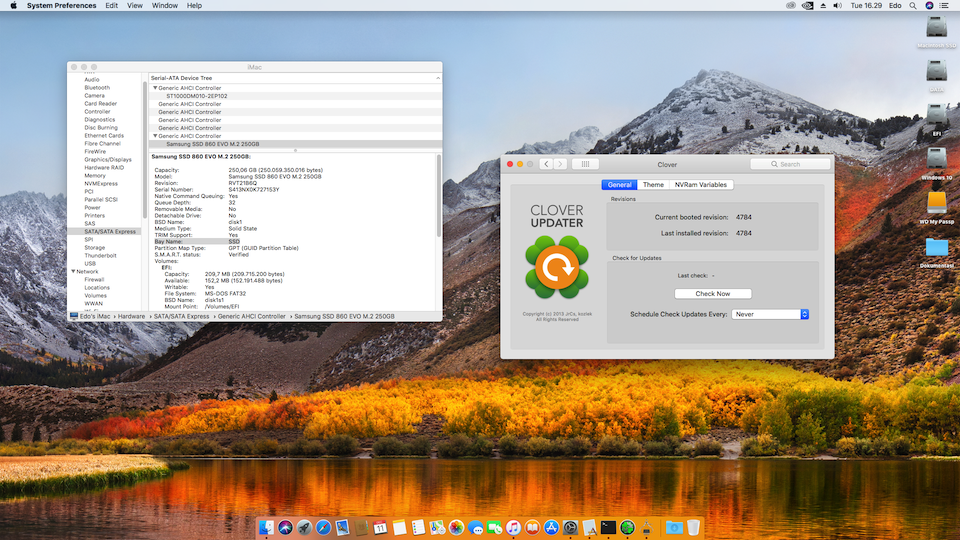
Task: Select Storage in iMac sidebar
Action: coord(95,247)
